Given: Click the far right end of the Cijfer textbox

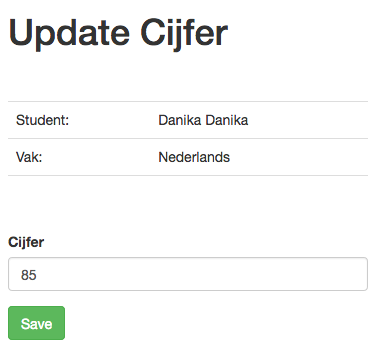Looking at the screenshot, I should pos(362,274).
